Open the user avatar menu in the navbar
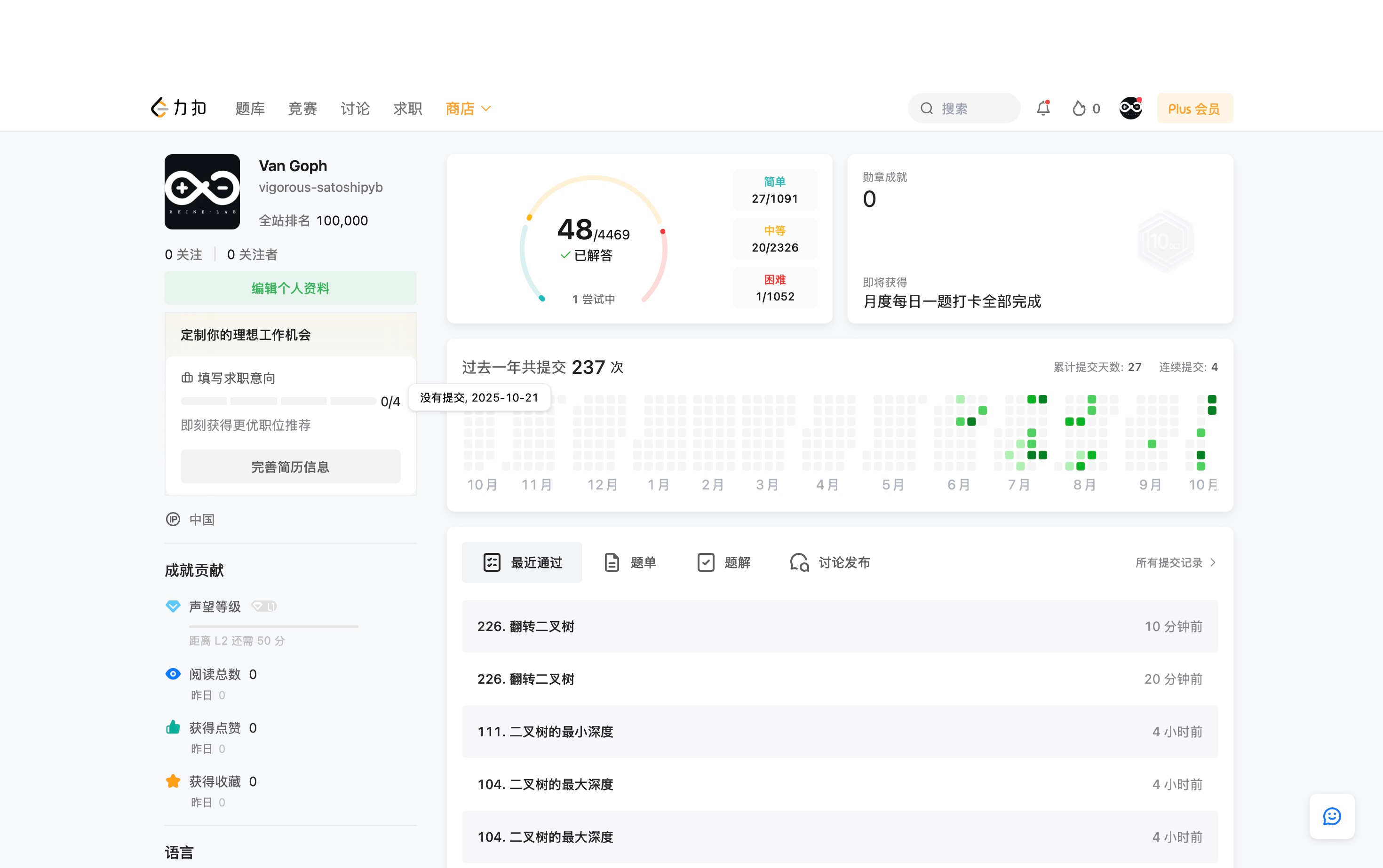The image size is (1383, 868). (x=1130, y=108)
